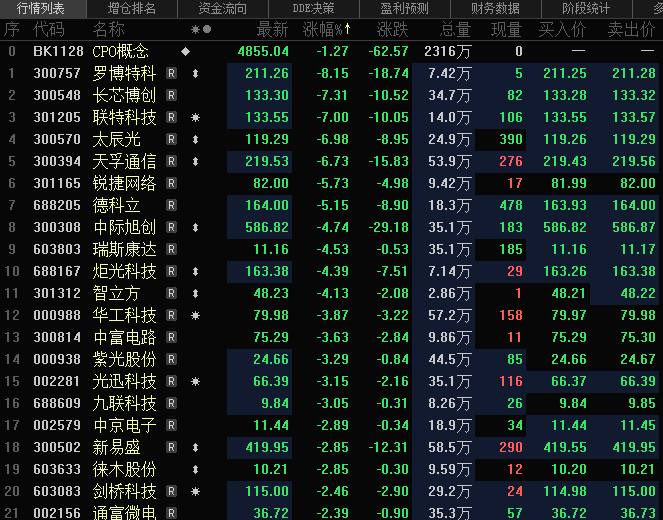Viewport: 663px width, 520px height.
Task: Click the star marker beside 联特科技
Action: (x=195, y=117)
